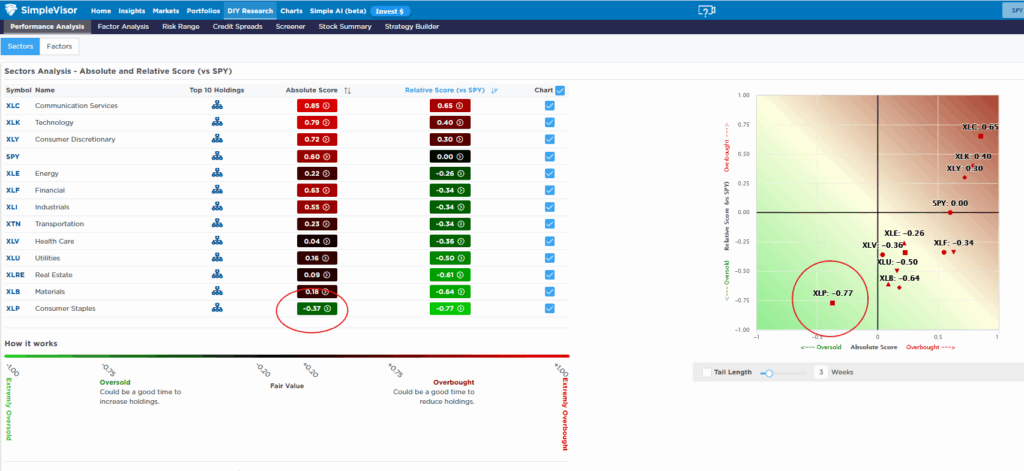This screenshot has width=1024, height=471.
Task: Toggle the Tail Length checkbox
Action: pyautogui.click(x=707, y=372)
